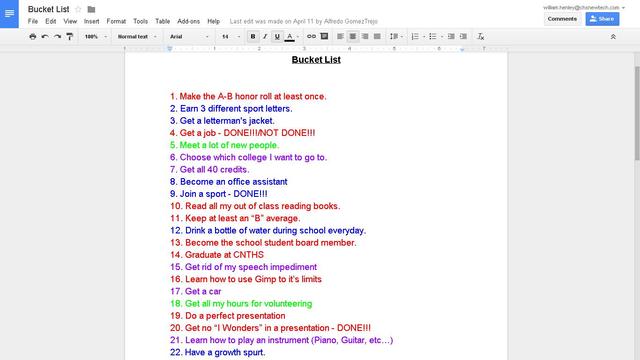
Task: Click the insert comment icon
Action: pos(324,37)
